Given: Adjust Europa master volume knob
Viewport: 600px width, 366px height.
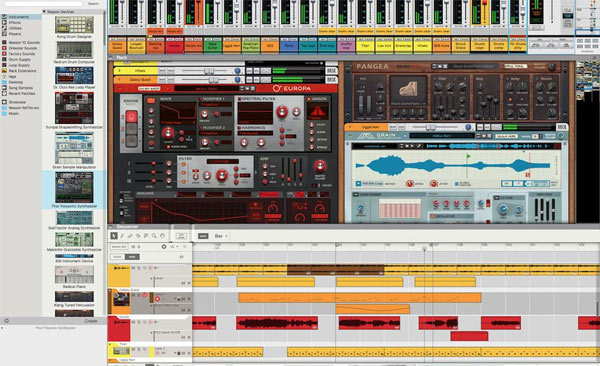Looking at the screenshot, I should [x=320, y=166].
